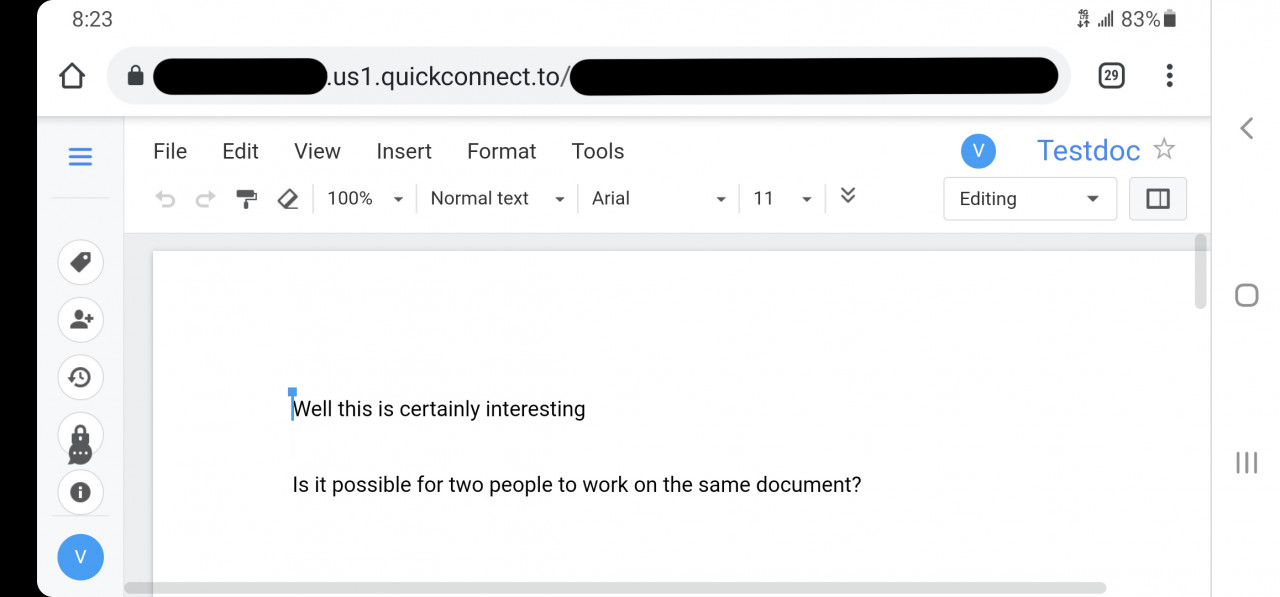
Task: Toggle the sidebar hamburger menu
Action: [80, 156]
